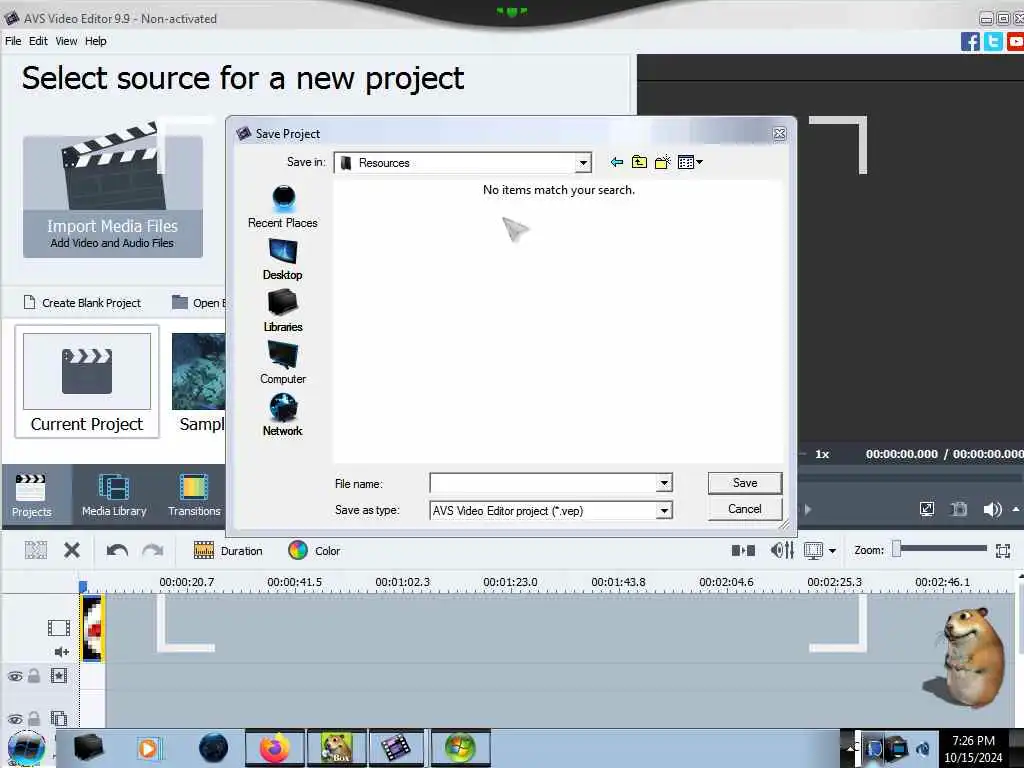Click the media player taskbar icon
The width and height of the screenshot is (1024, 768).
tap(148, 748)
